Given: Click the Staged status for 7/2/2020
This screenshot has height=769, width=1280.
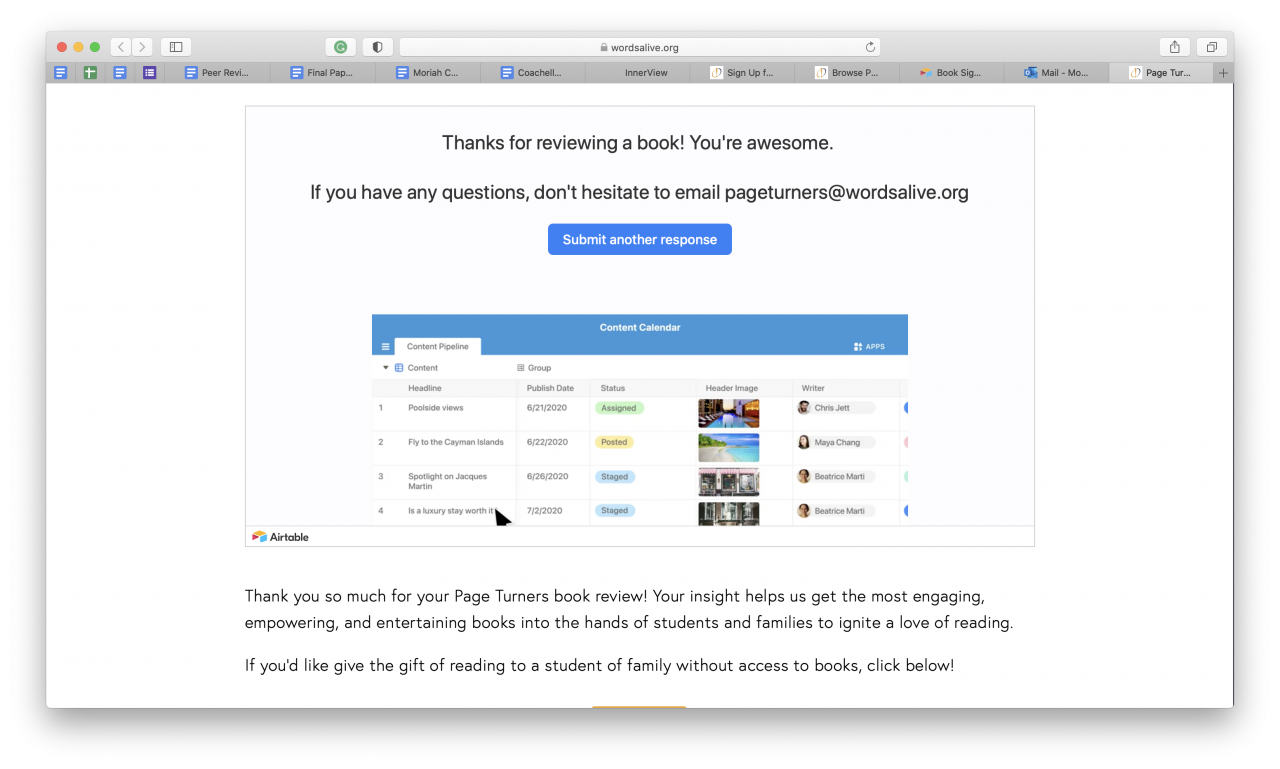Looking at the screenshot, I should (615, 510).
